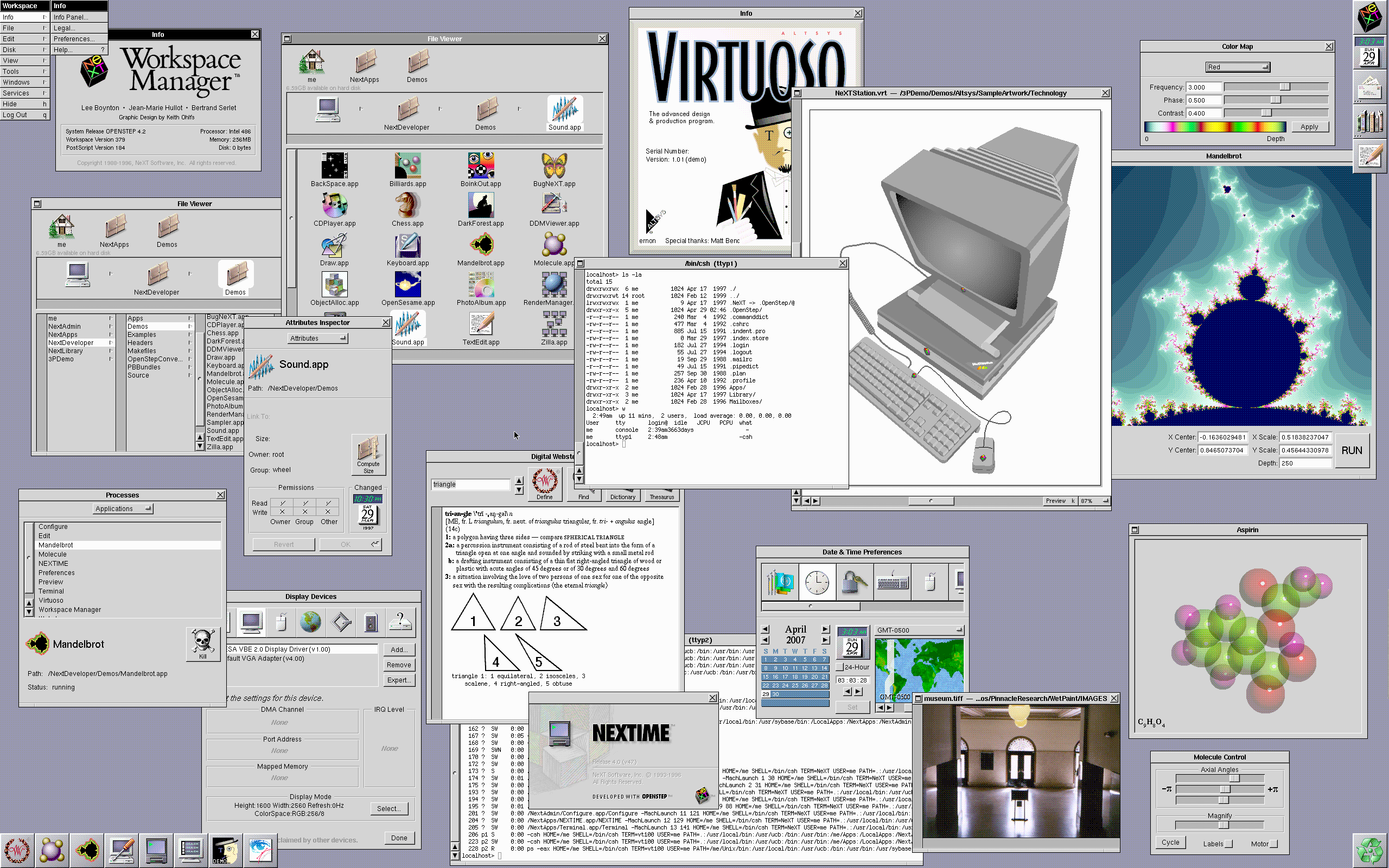The width and height of the screenshot is (1389, 868).
Task: Open the Red color map dropdown
Action: point(1237,67)
